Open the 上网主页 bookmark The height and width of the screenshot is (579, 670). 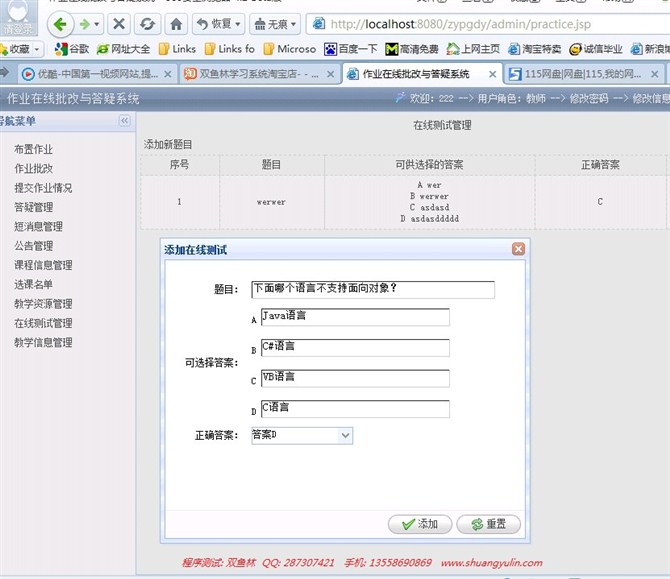pyautogui.click(x=473, y=49)
